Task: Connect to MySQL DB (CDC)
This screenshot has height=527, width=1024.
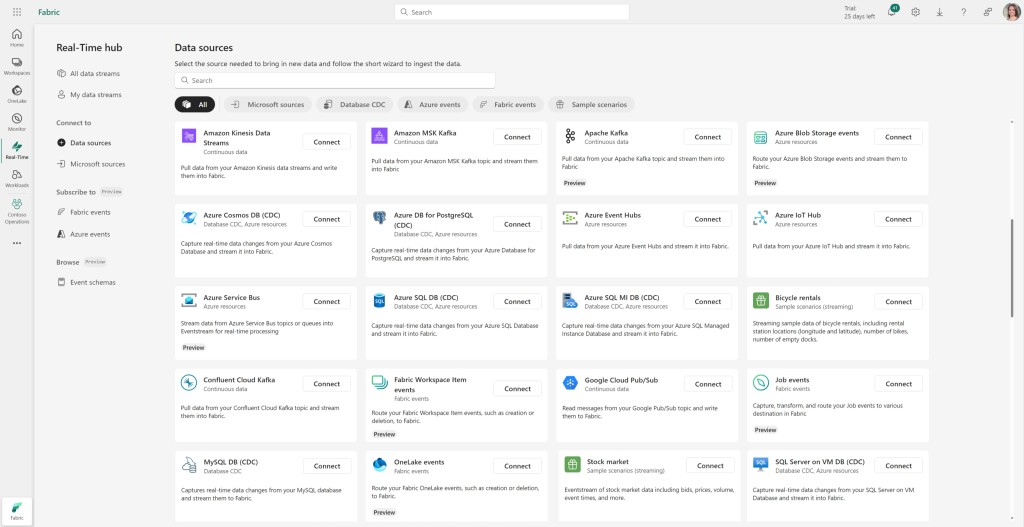Action: (327, 466)
